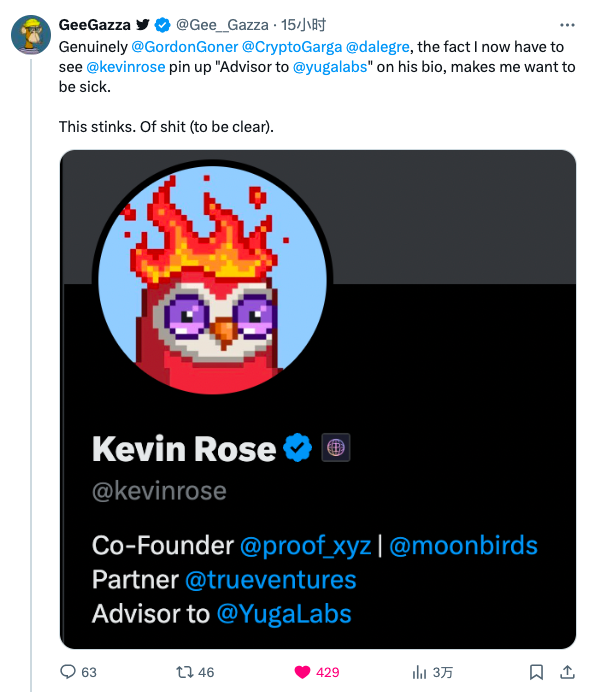Screen dimensions: 591x692
Task: Bookmark this tweet
Action: coord(536,672)
